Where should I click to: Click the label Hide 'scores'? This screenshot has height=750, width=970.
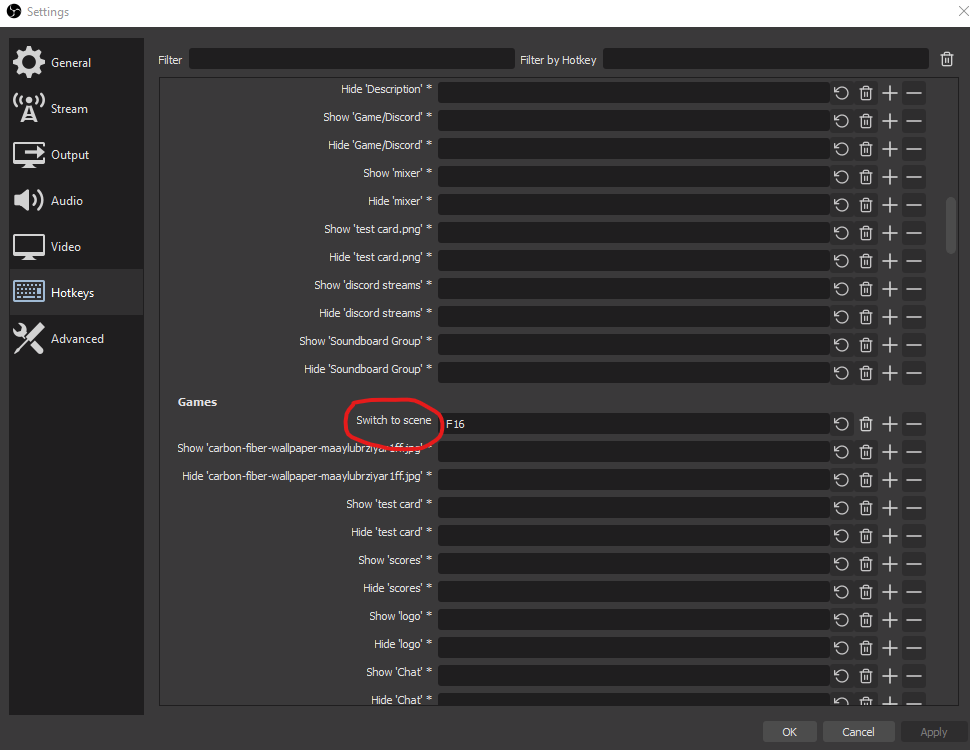[x=397, y=588]
